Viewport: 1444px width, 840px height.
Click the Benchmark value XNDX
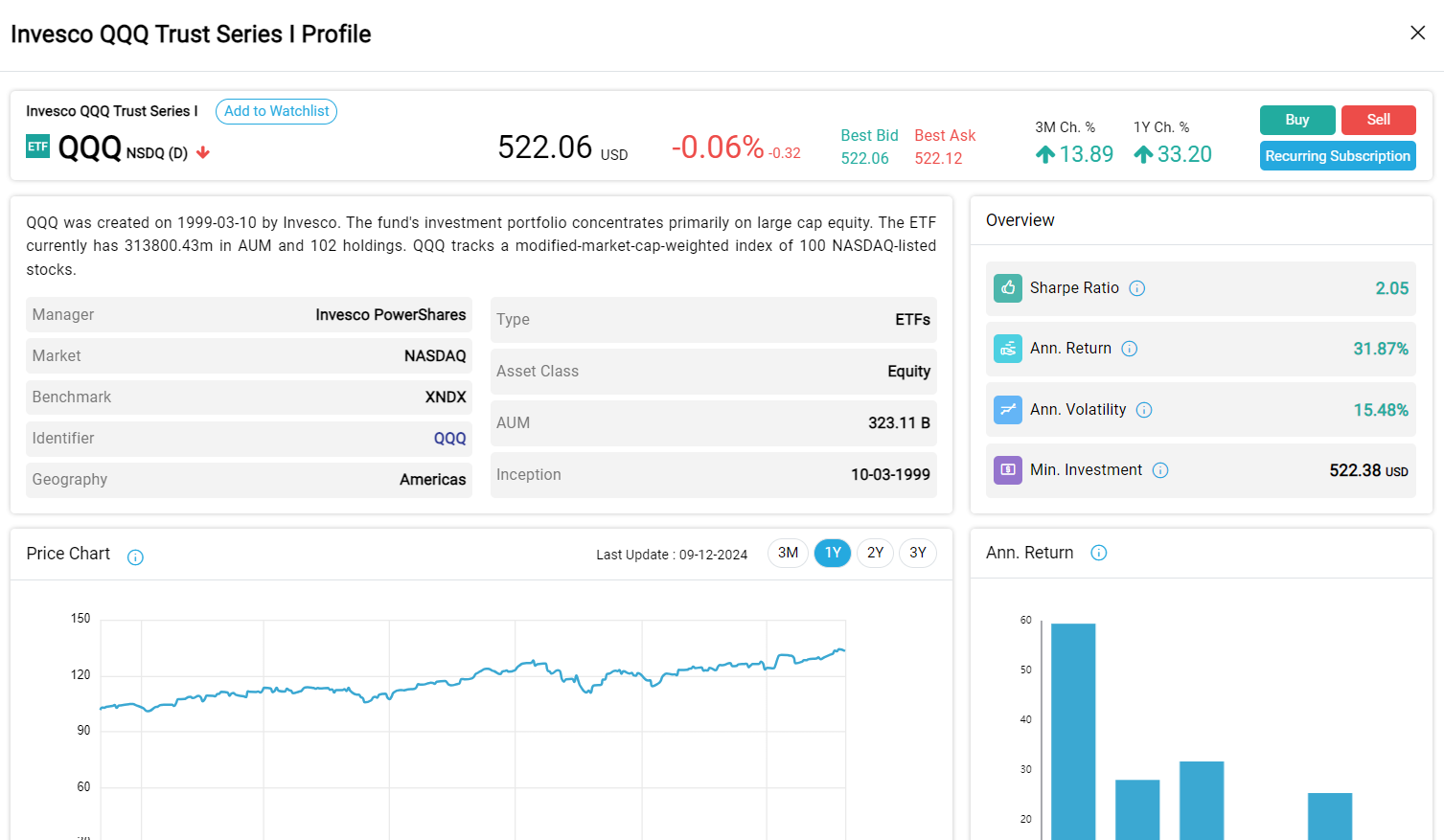pos(446,397)
